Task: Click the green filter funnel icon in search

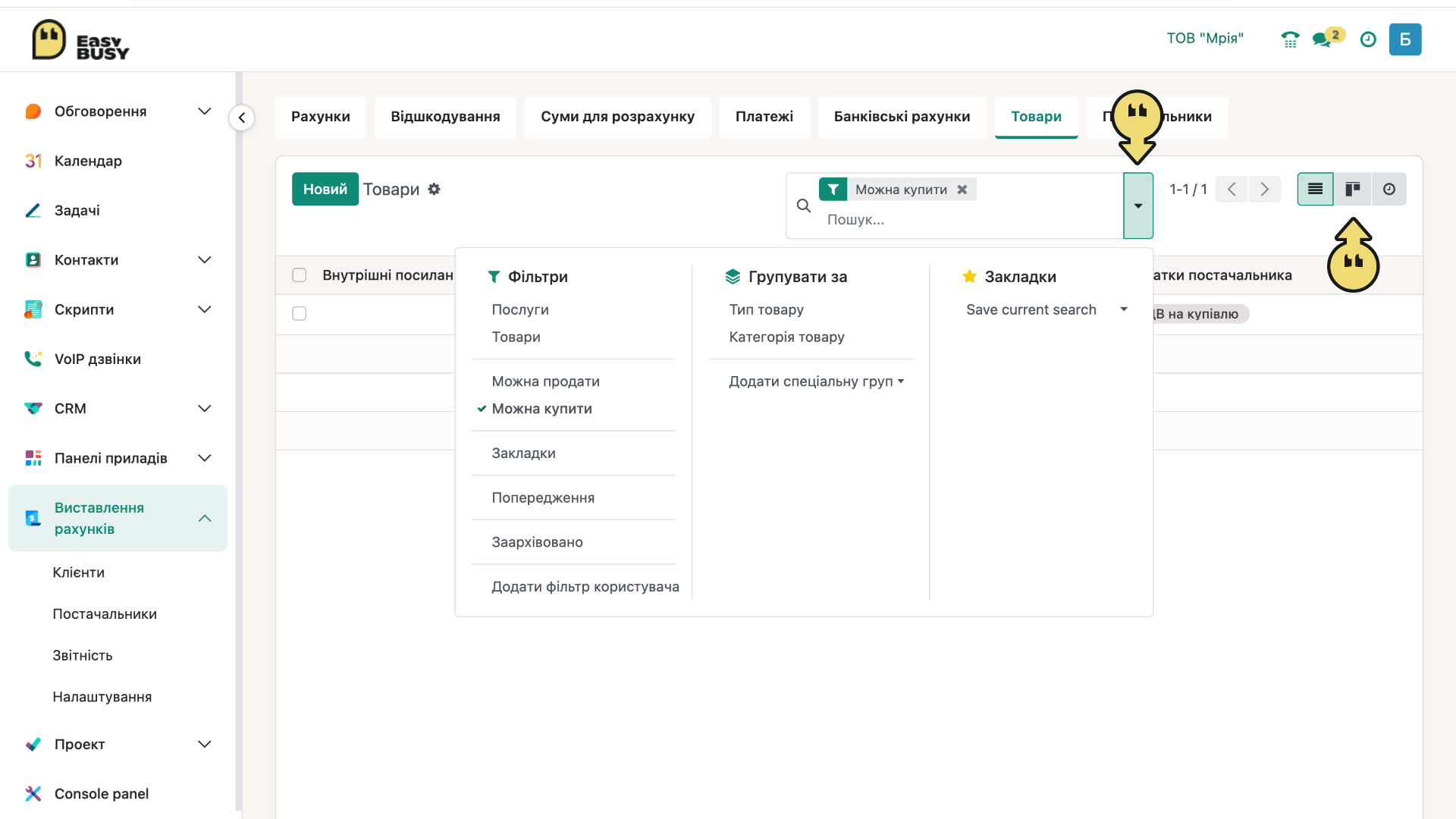Action: 833,190
